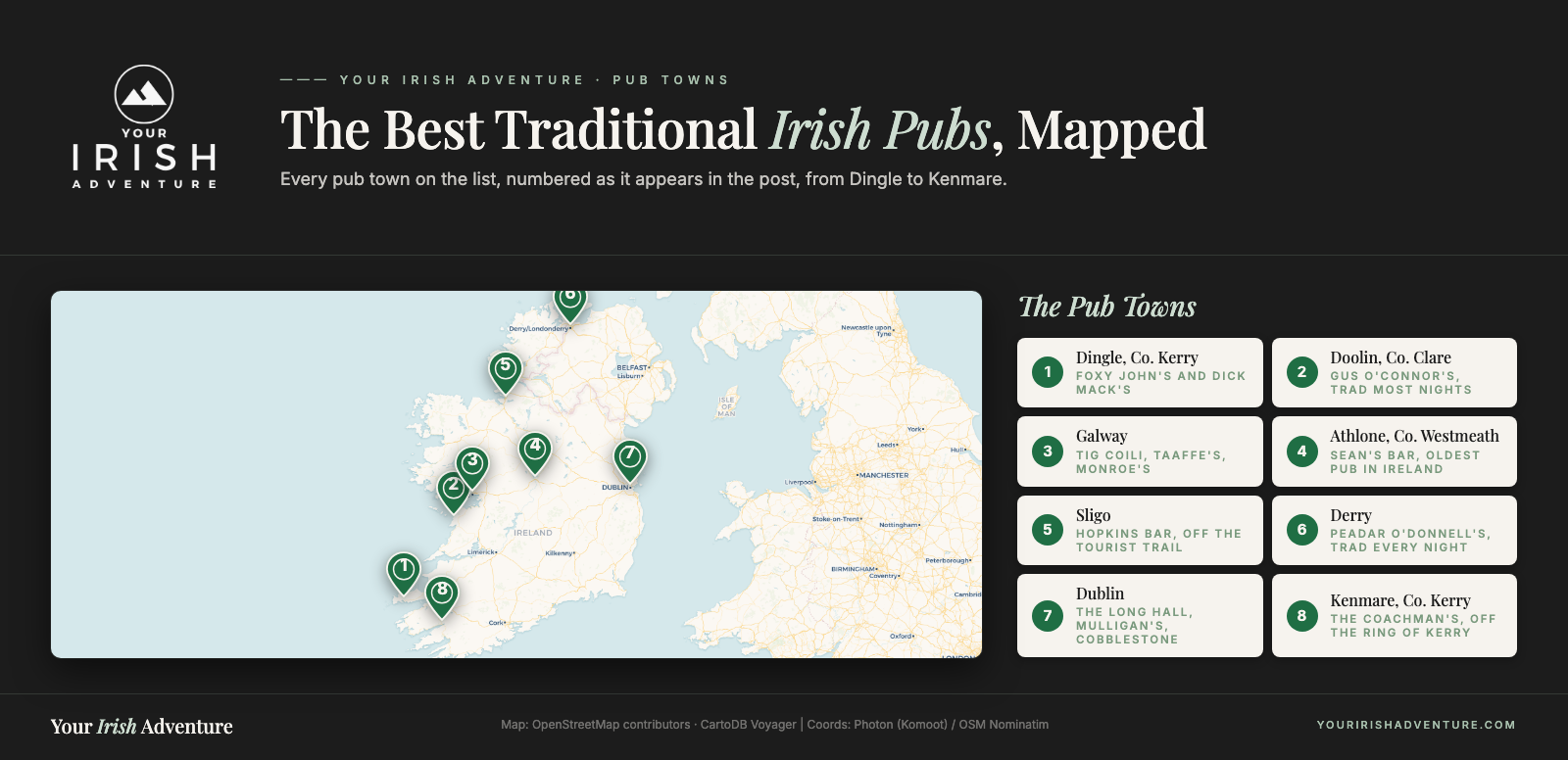The width and height of the screenshot is (1568, 760).
Task: Click 'Peadar O'Donnell's, trad every night' text
Action: tap(1410, 541)
